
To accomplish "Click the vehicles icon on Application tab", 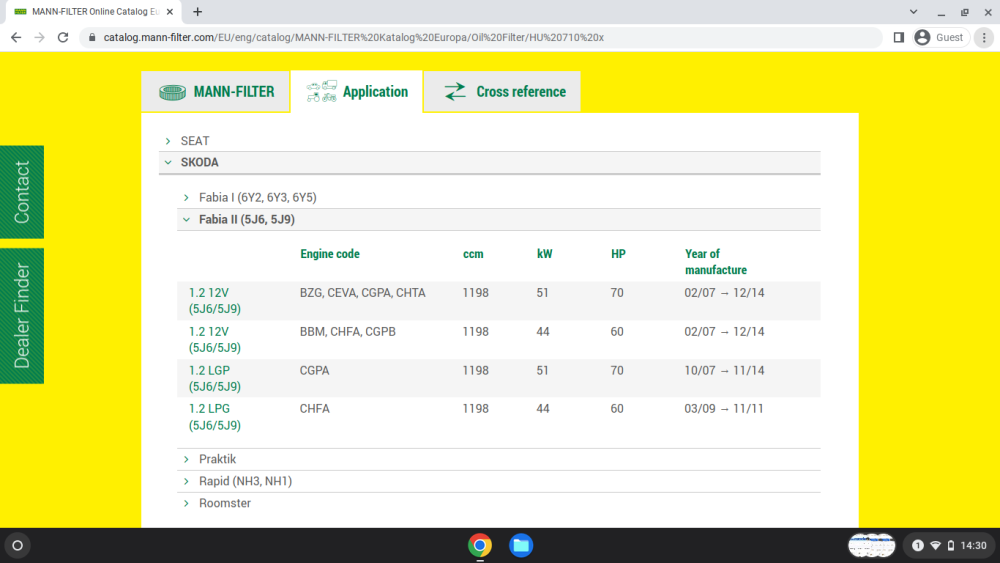I will click(321, 91).
